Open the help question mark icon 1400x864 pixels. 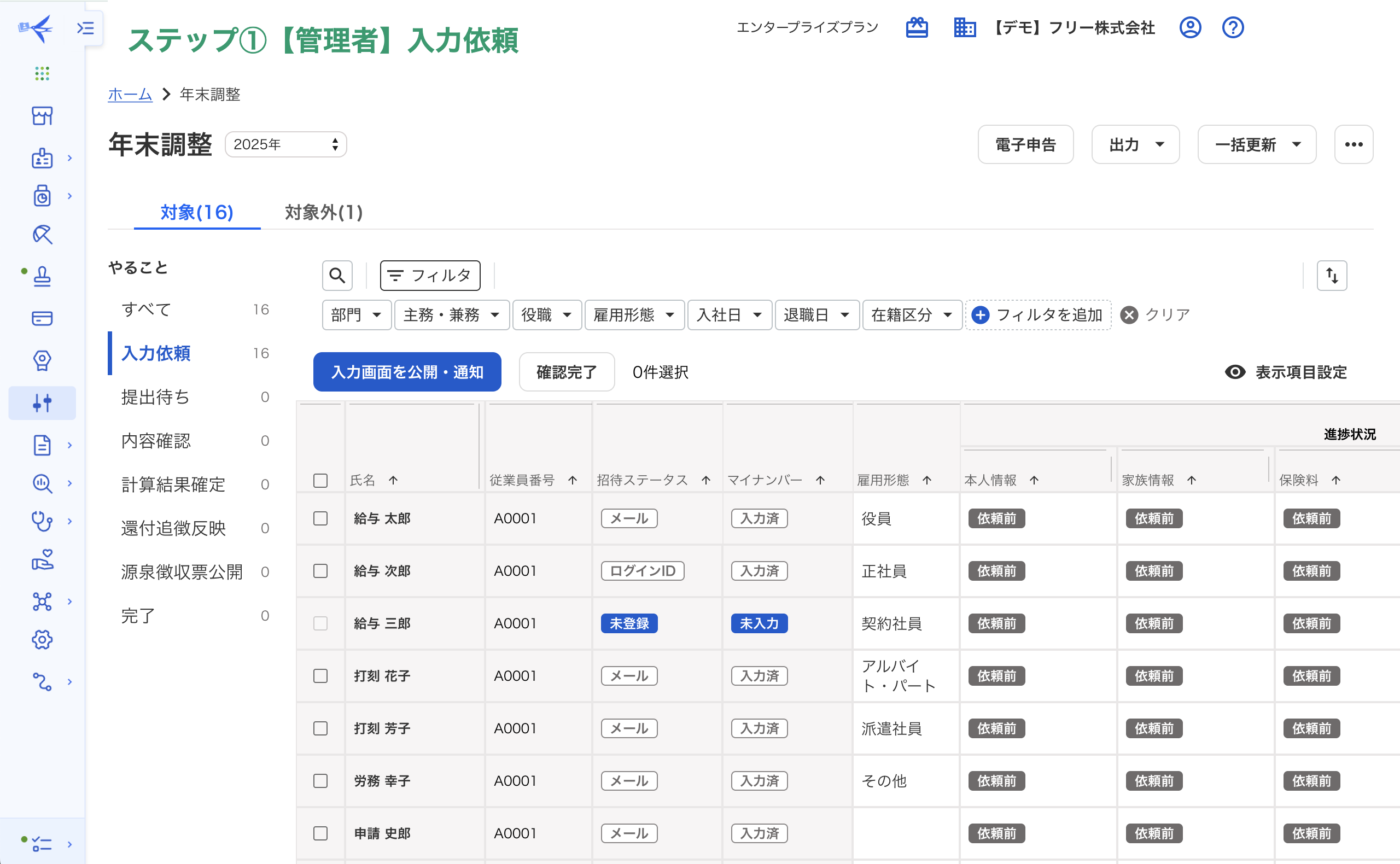(x=1233, y=27)
